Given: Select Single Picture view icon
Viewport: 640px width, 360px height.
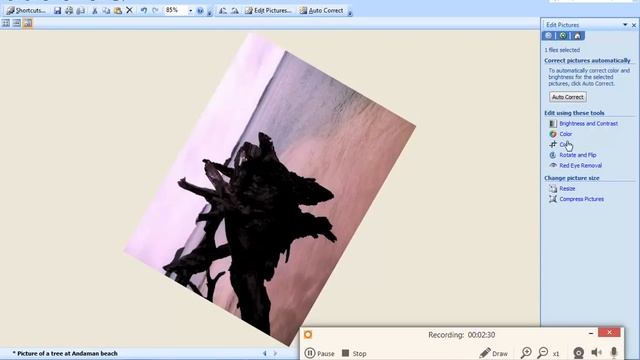Looking at the screenshot, I should click(x=27, y=23).
